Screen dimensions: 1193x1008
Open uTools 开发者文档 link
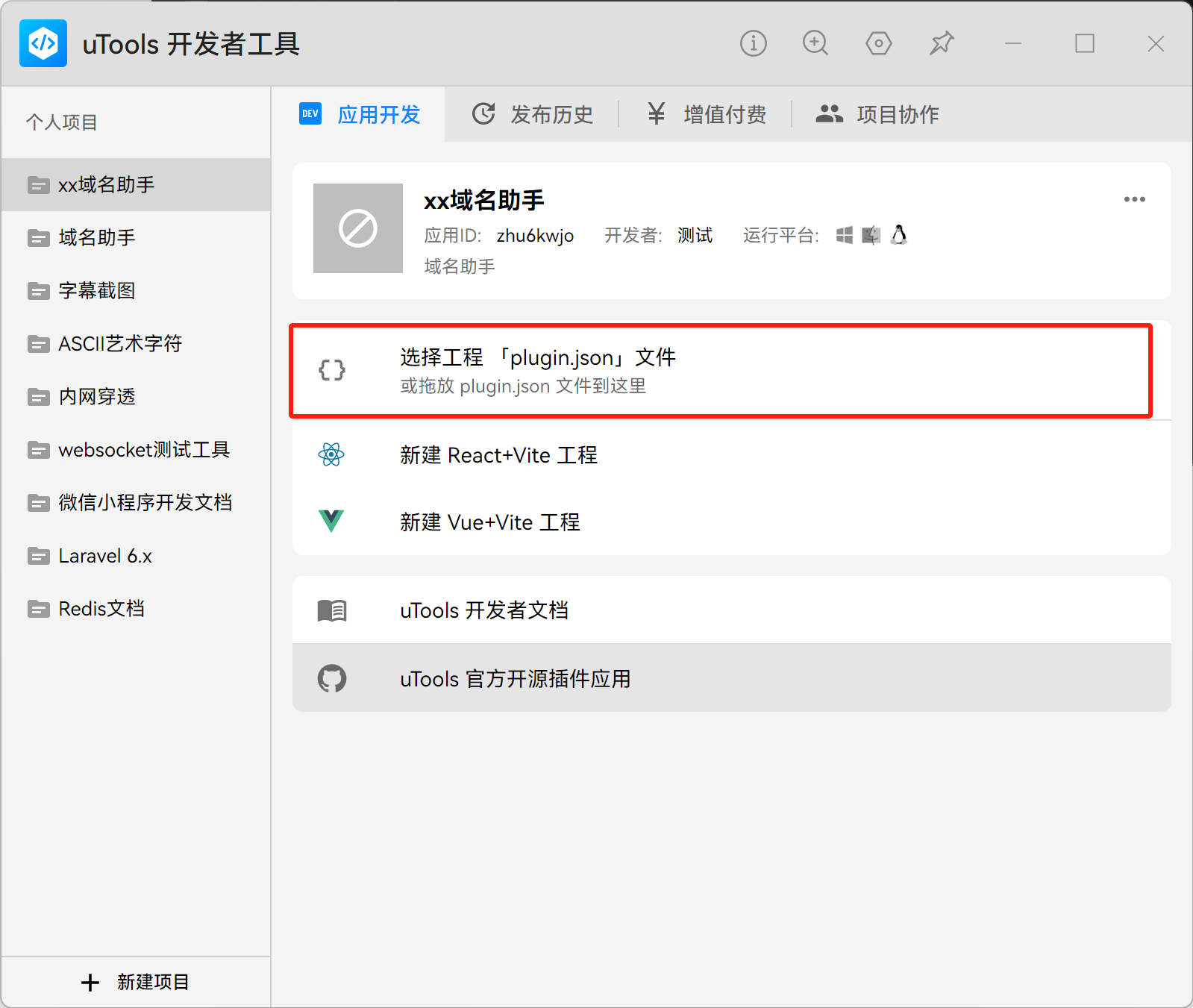pyautogui.click(x=483, y=610)
